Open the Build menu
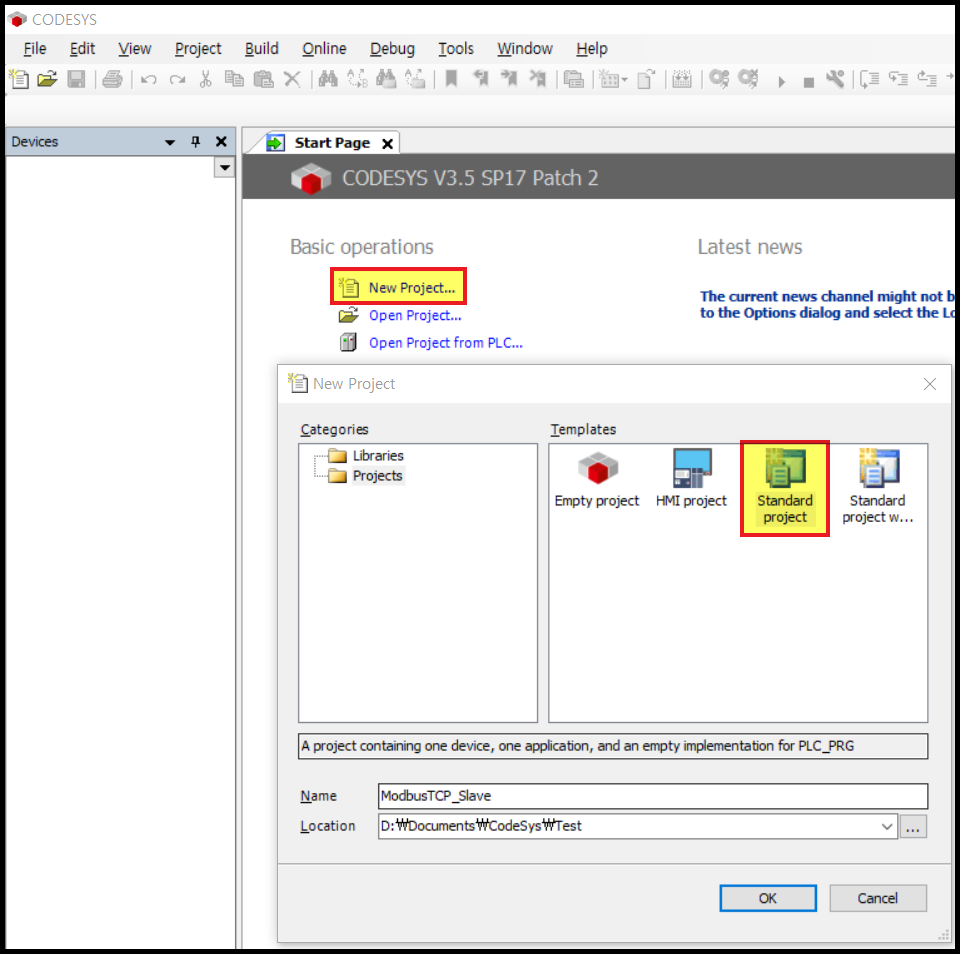This screenshot has height=954, width=960. click(x=261, y=48)
